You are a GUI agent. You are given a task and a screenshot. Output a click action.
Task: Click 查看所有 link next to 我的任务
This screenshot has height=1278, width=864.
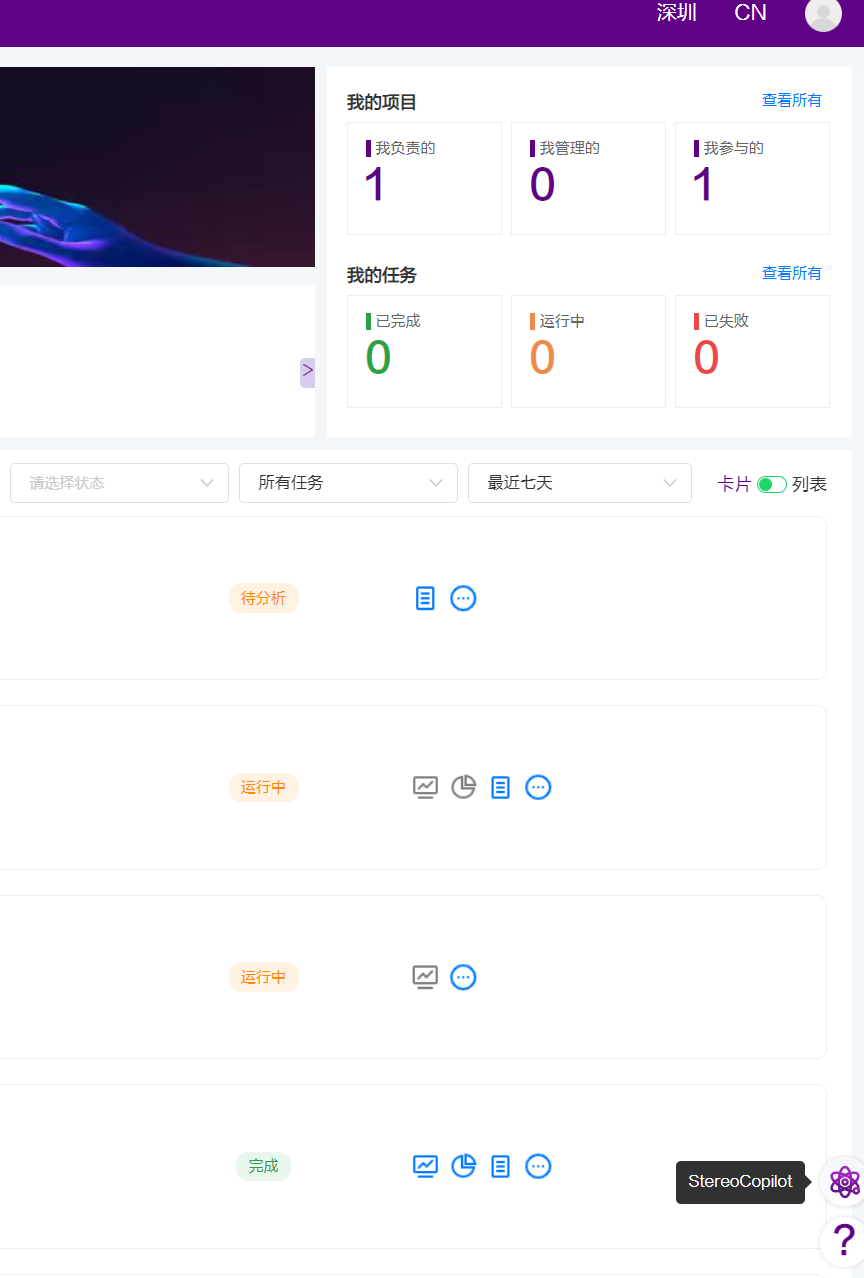coord(791,273)
